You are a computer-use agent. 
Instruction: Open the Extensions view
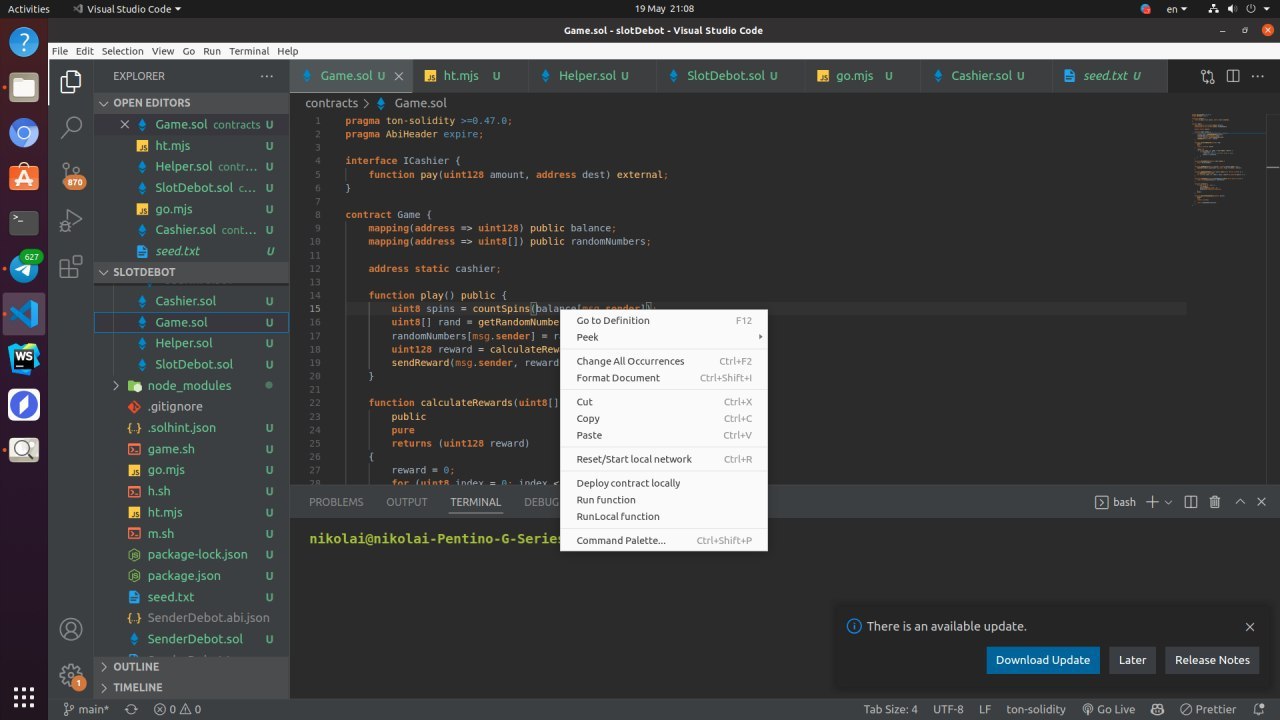[x=71, y=267]
